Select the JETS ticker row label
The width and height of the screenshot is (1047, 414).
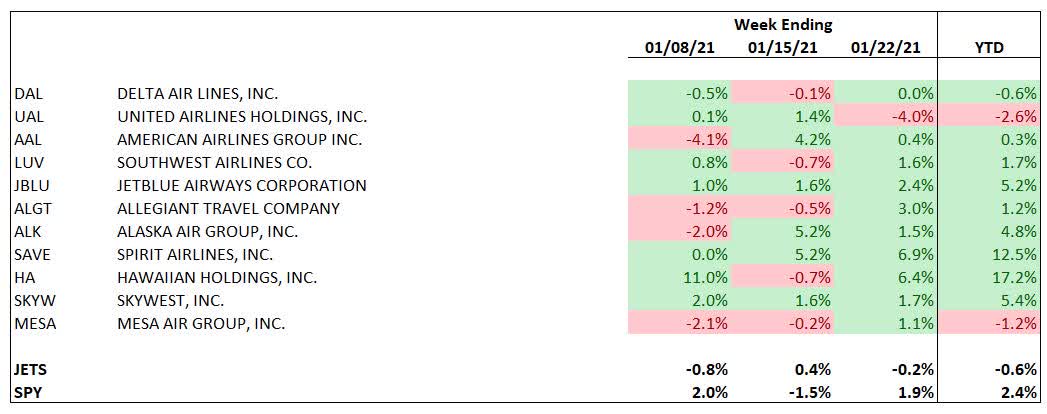coord(30,368)
